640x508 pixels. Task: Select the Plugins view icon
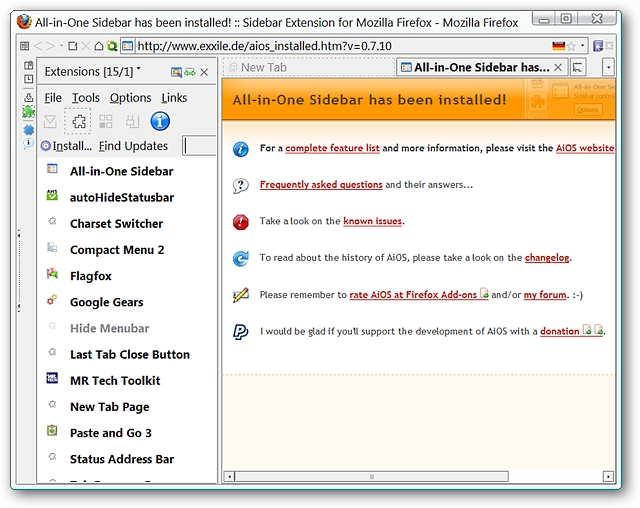(x=132, y=121)
